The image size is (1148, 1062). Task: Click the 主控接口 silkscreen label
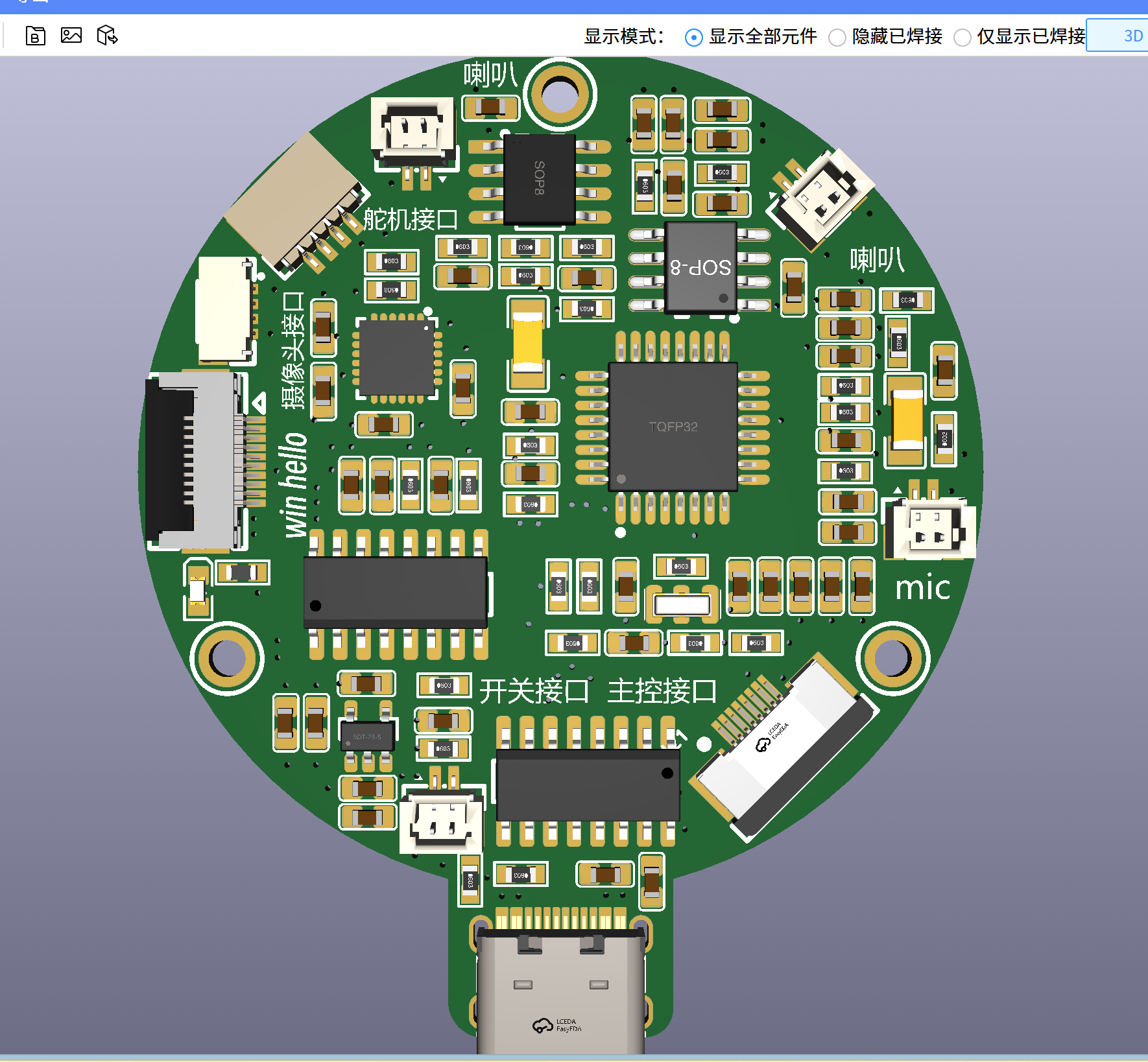(662, 690)
